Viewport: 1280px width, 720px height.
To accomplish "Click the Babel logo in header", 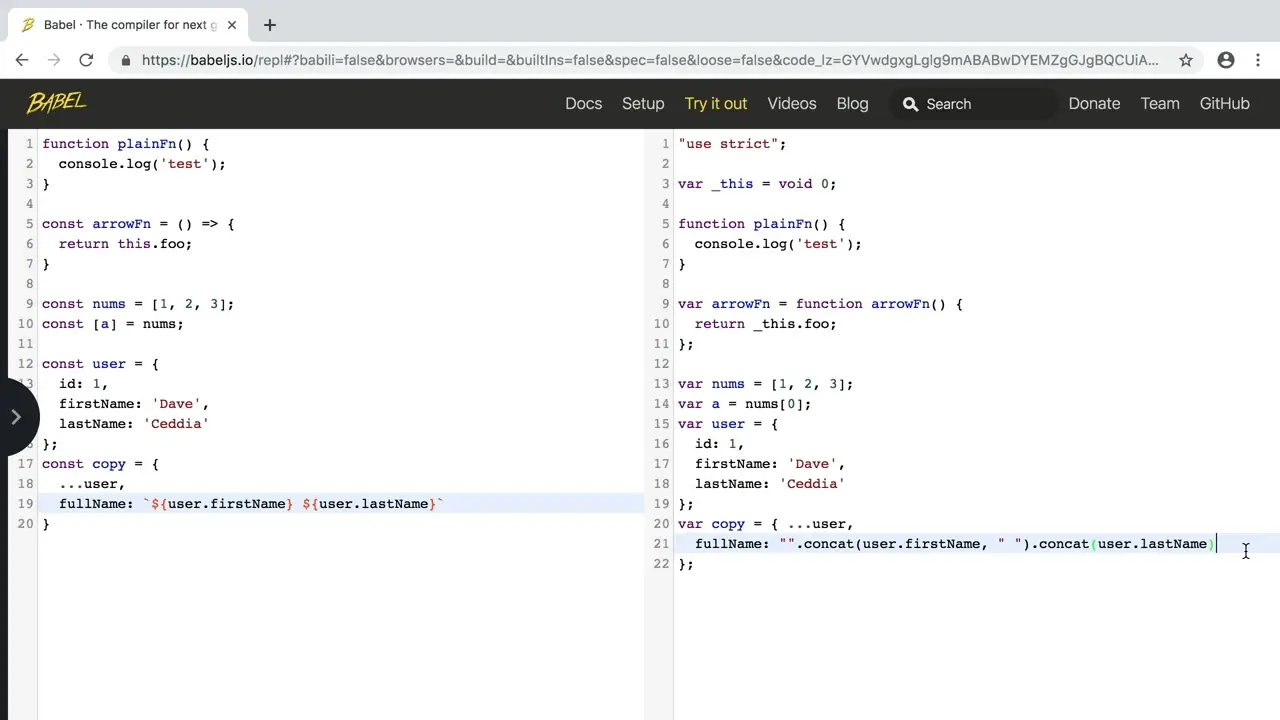I will [x=56, y=102].
